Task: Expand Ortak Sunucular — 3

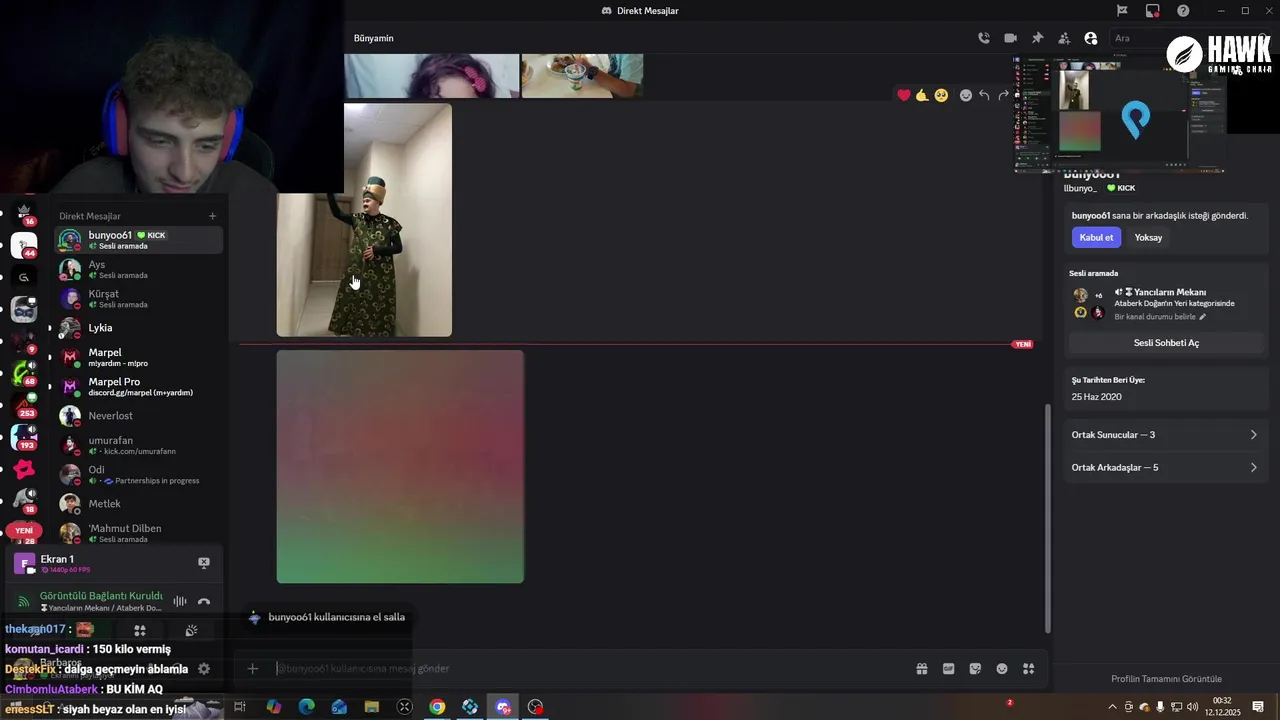Action: click(x=1165, y=435)
